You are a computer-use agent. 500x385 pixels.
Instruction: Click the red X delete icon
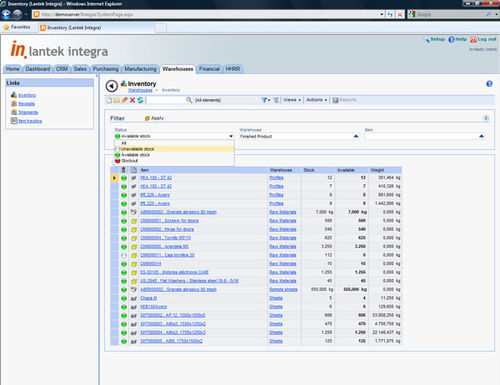132,100
